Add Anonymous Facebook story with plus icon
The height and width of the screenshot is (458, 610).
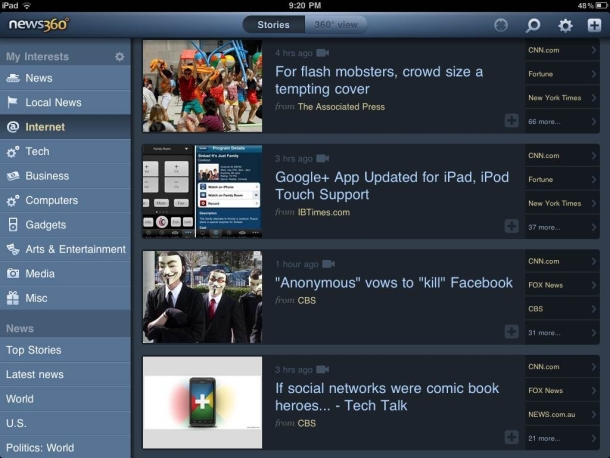pyautogui.click(x=511, y=332)
